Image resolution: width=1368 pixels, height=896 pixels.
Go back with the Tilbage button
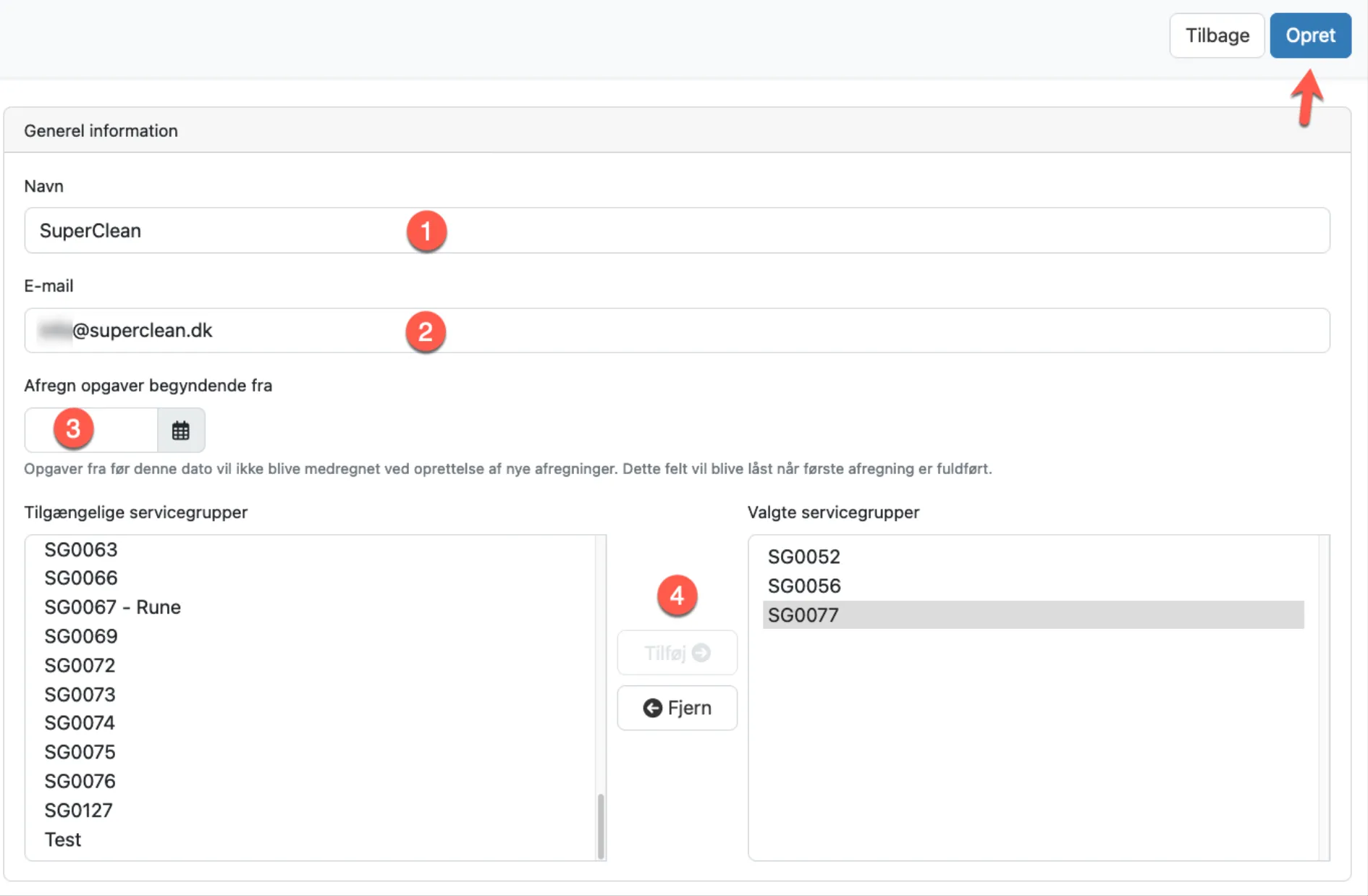pyautogui.click(x=1216, y=35)
